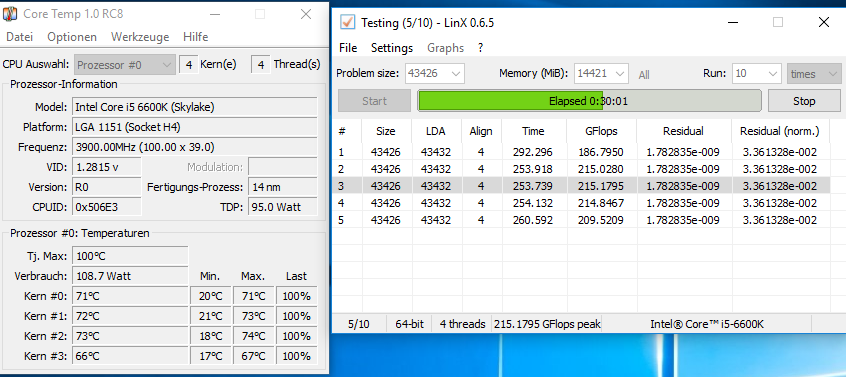Click Kern #0 minimum temperature 20°C

210,296
